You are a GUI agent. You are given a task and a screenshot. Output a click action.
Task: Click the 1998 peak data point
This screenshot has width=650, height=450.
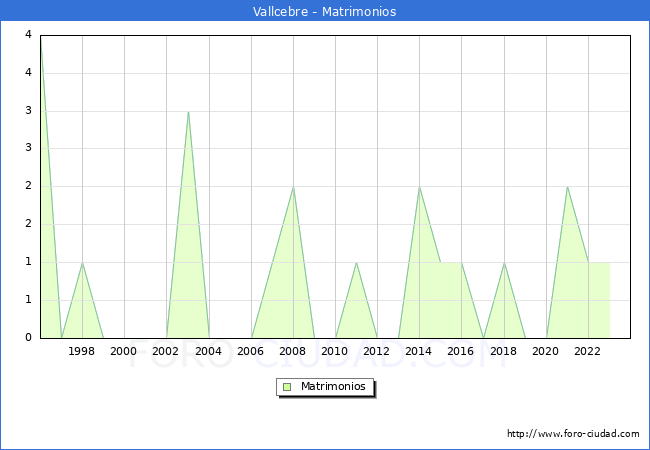tap(82, 263)
